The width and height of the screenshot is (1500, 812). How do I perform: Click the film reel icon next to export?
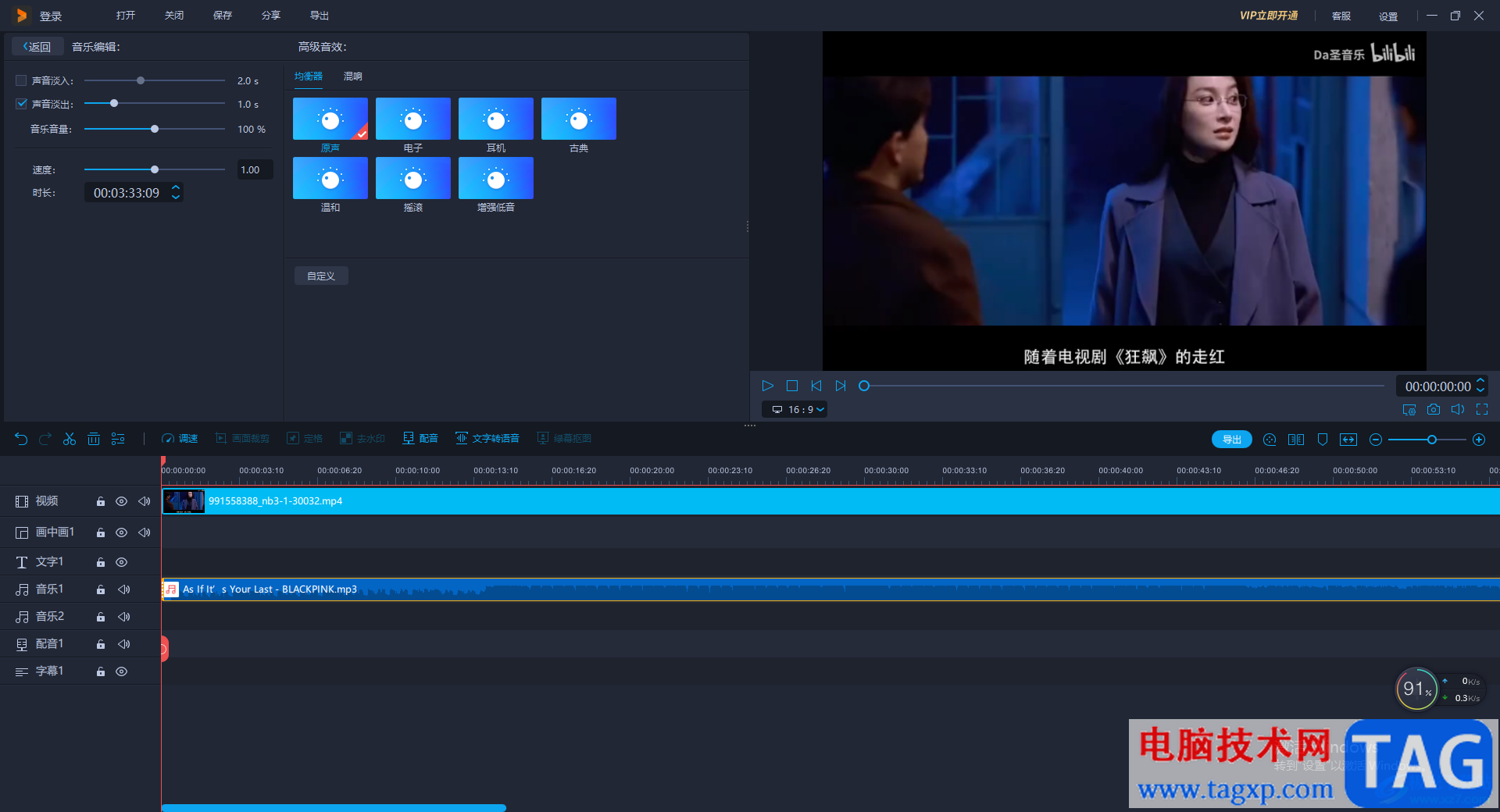point(1270,440)
